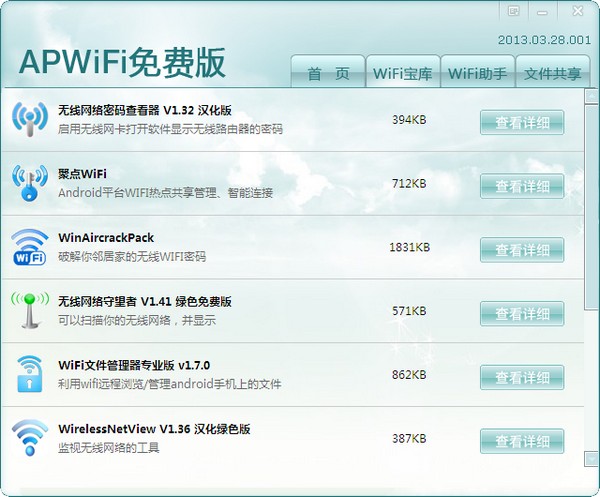The image size is (600, 497).
Task: Click the WinAircrackPack WiFi logo icon
Action: [30, 247]
